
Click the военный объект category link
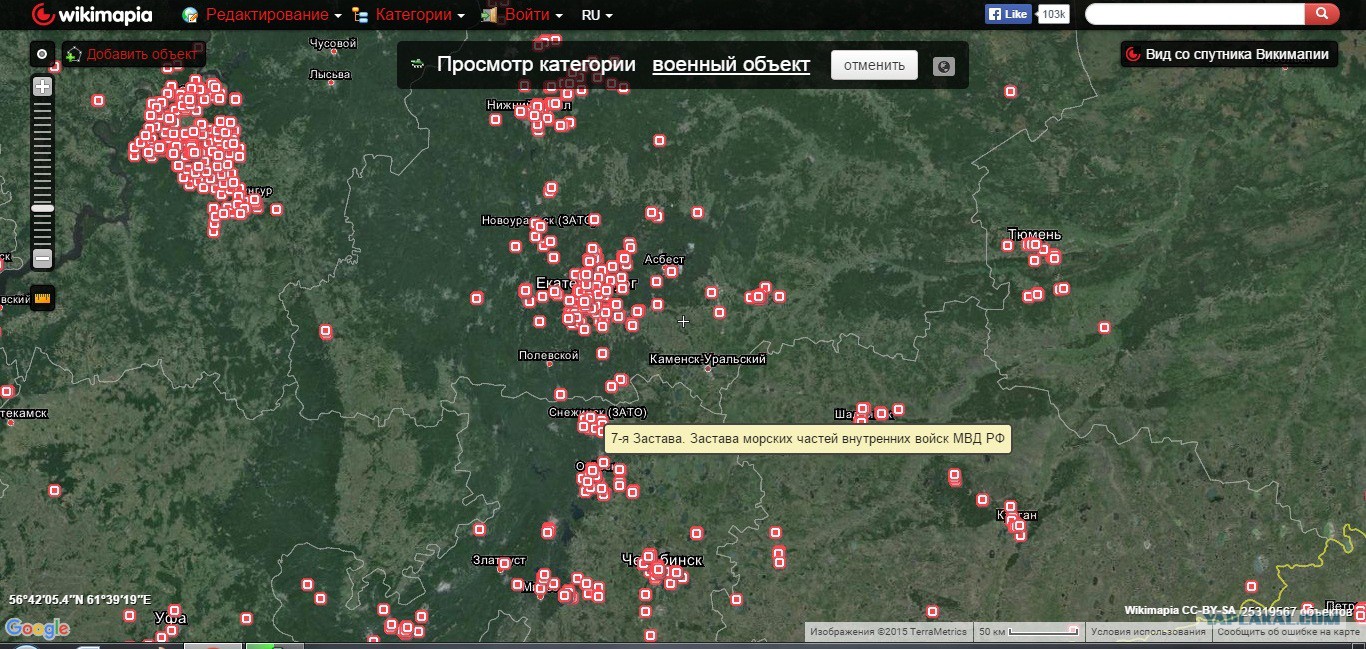coord(731,65)
